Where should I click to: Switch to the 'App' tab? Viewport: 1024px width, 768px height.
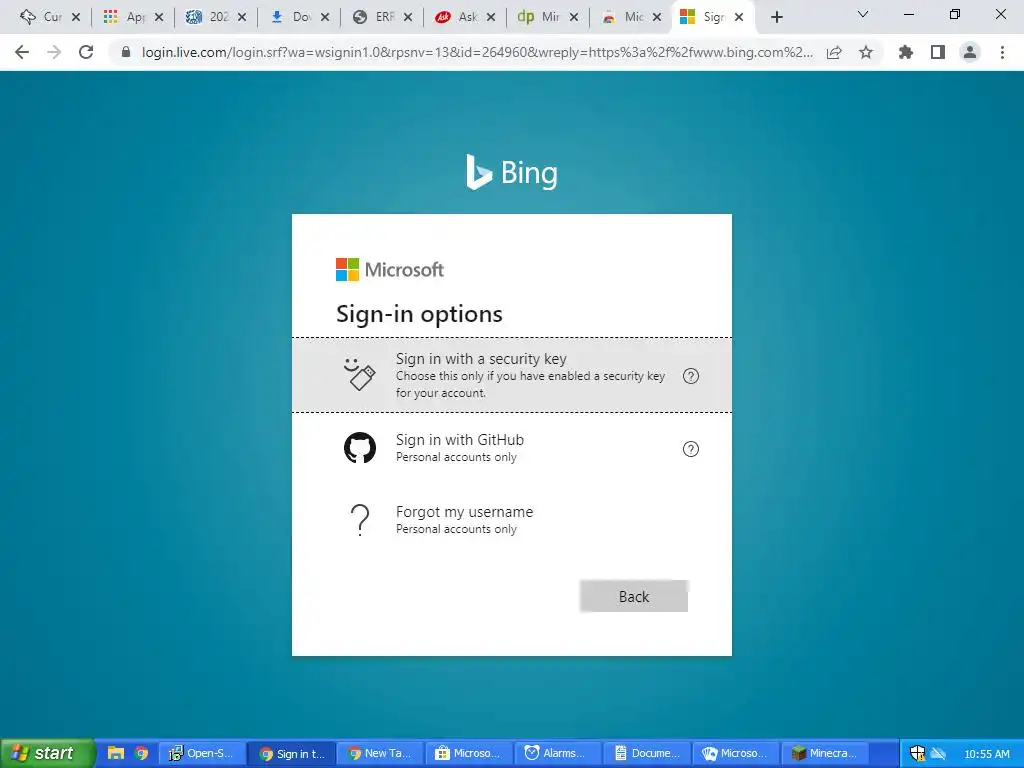click(127, 17)
